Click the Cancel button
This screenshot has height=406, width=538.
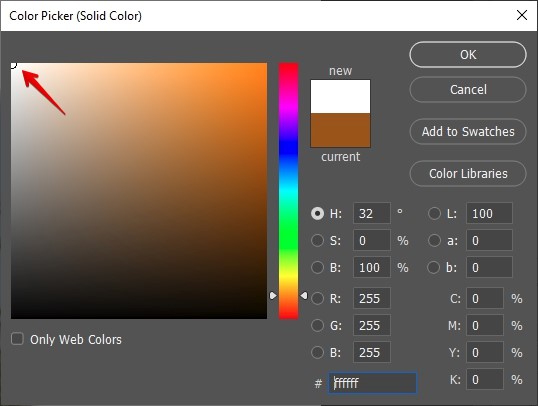point(468,90)
